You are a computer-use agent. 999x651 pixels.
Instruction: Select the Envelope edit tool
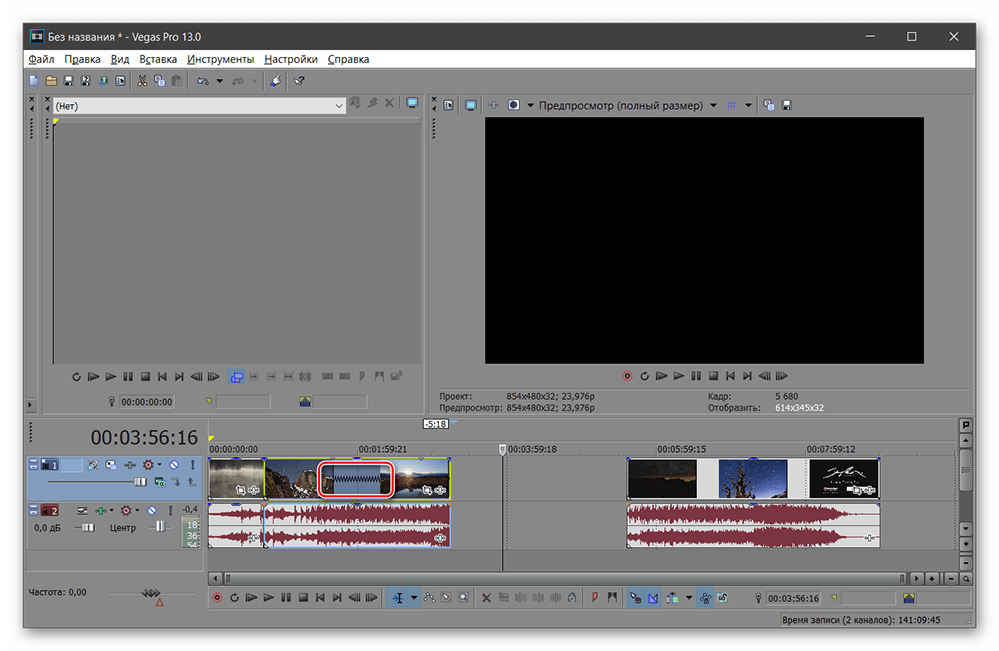pyautogui.click(x=429, y=597)
